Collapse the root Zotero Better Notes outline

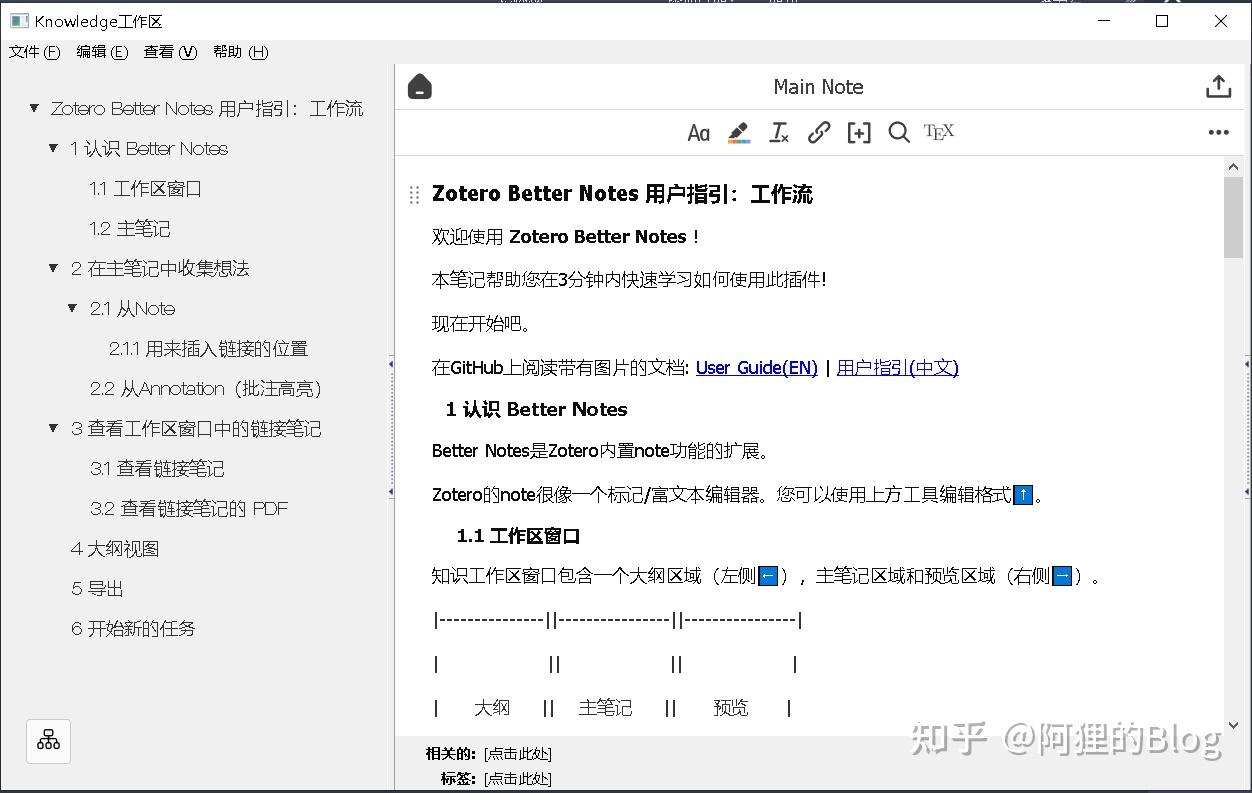(33, 108)
